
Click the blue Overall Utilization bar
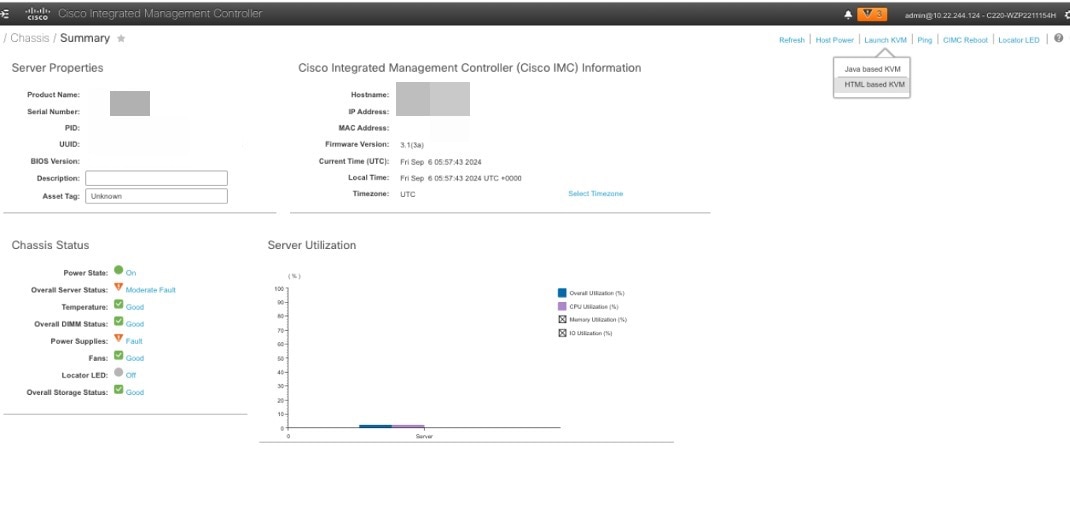coord(375,426)
